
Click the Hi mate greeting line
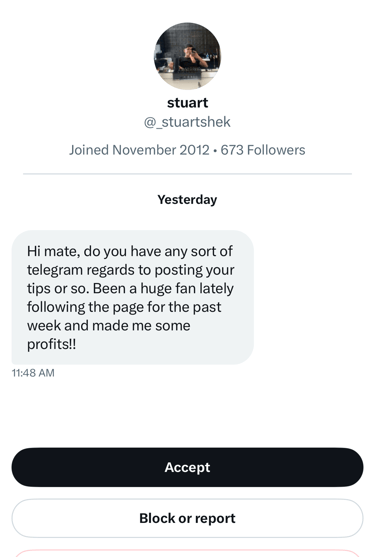130,252
